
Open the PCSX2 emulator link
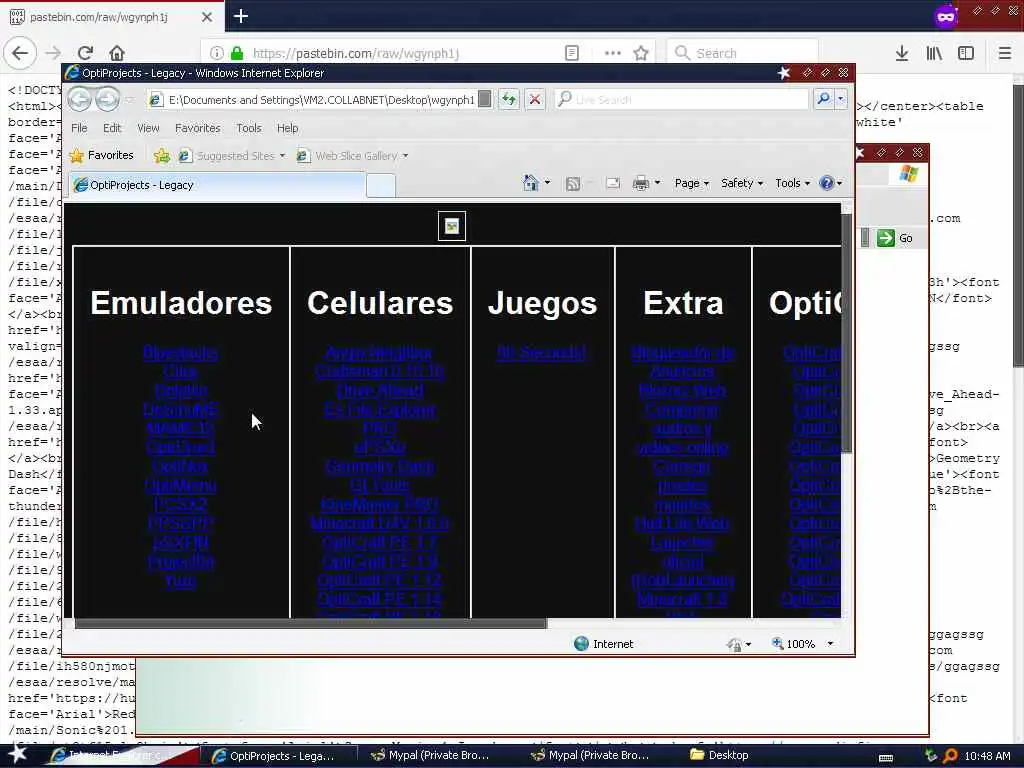tap(181, 504)
